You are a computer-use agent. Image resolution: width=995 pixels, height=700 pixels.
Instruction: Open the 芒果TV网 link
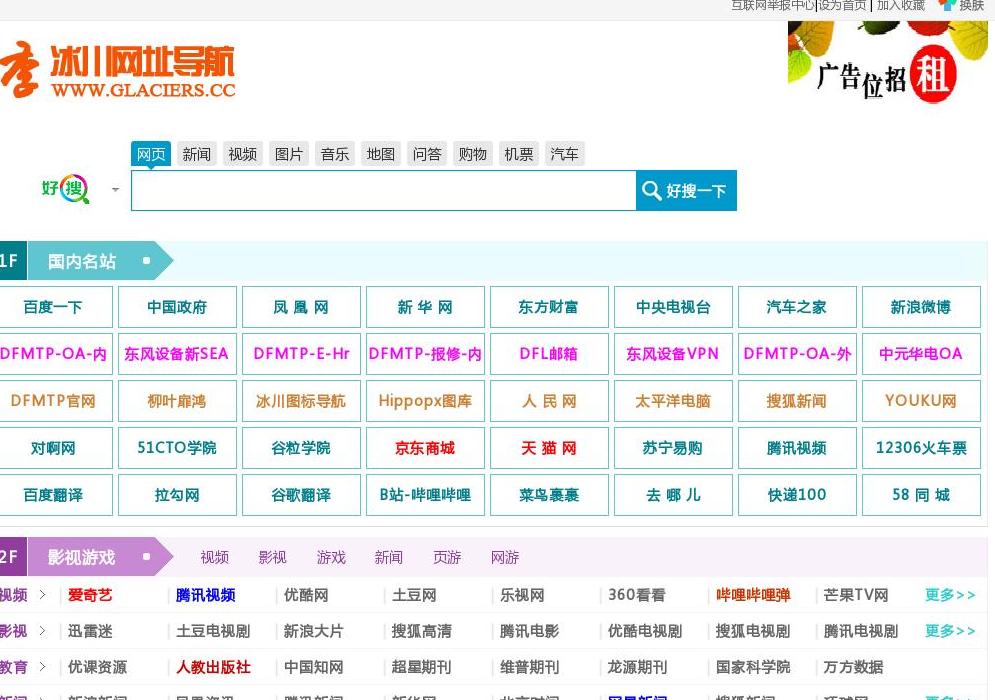point(856,595)
